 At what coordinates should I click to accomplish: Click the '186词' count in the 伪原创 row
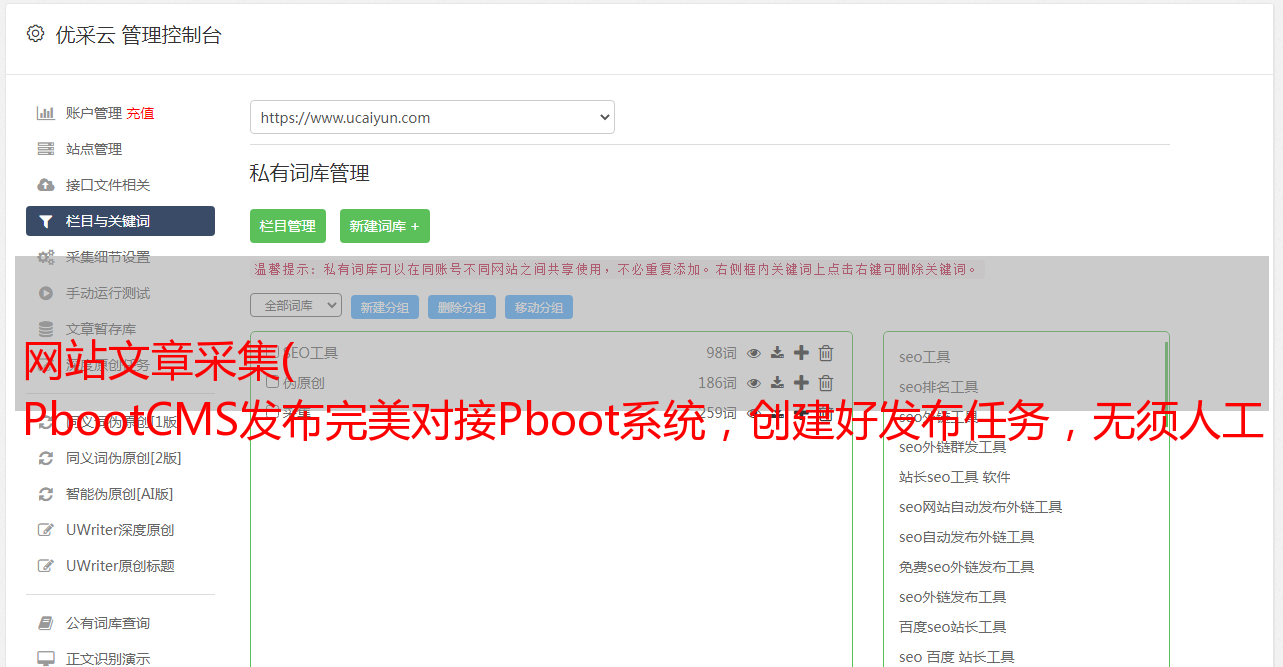point(717,383)
